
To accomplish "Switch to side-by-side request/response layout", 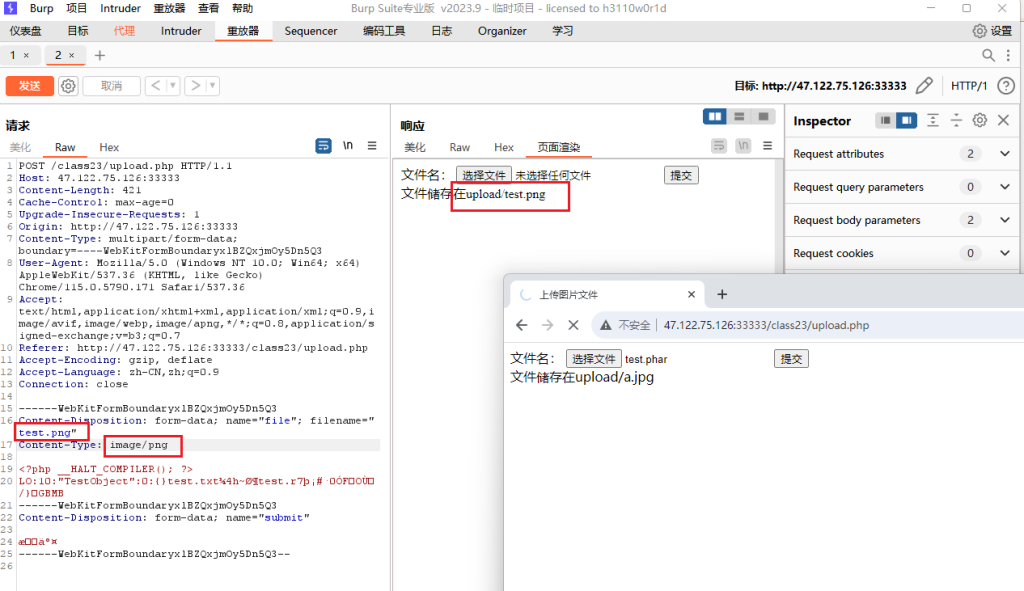I will pos(715,117).
